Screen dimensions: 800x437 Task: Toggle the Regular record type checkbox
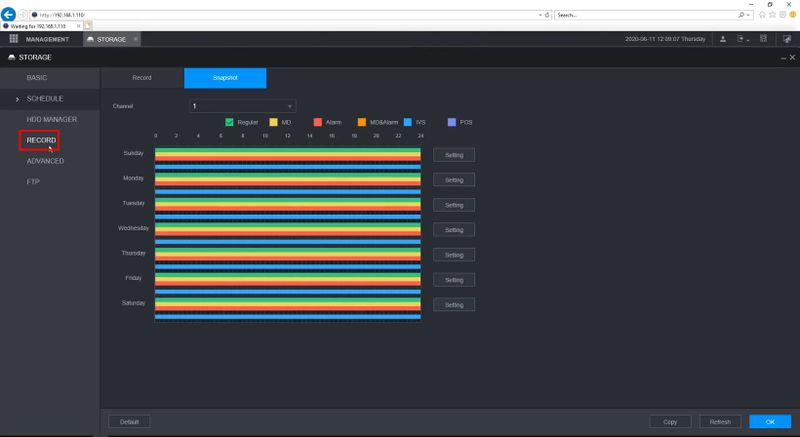click(229, 122)
